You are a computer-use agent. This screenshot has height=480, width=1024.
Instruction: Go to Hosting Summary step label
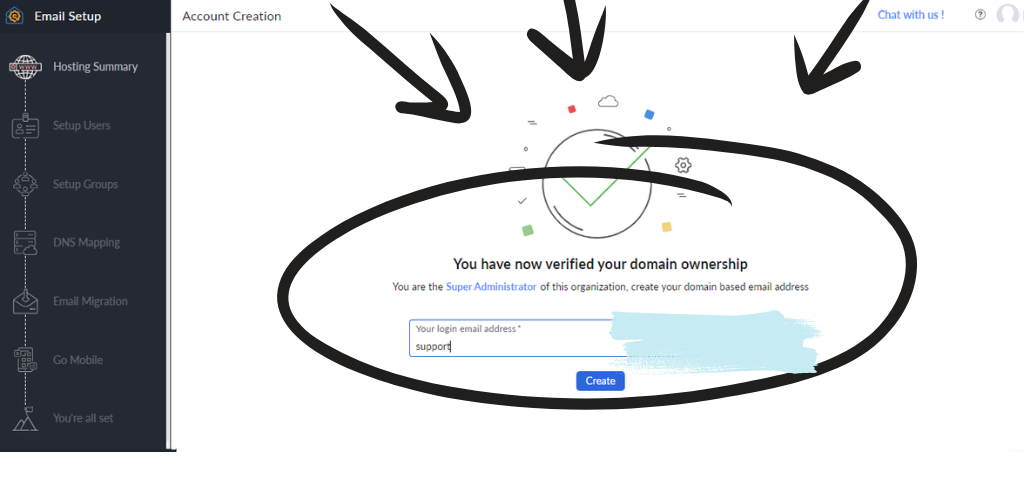point(95,67)
